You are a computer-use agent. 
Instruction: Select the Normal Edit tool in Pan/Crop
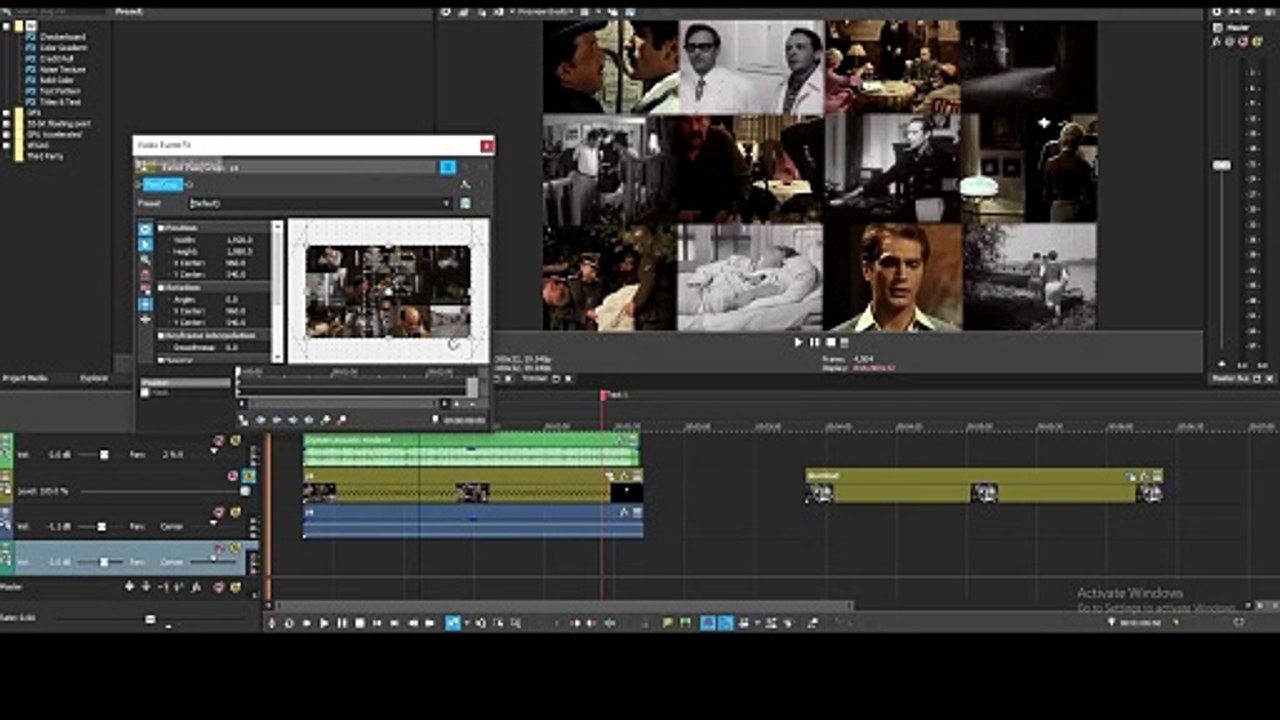(145, 245)
